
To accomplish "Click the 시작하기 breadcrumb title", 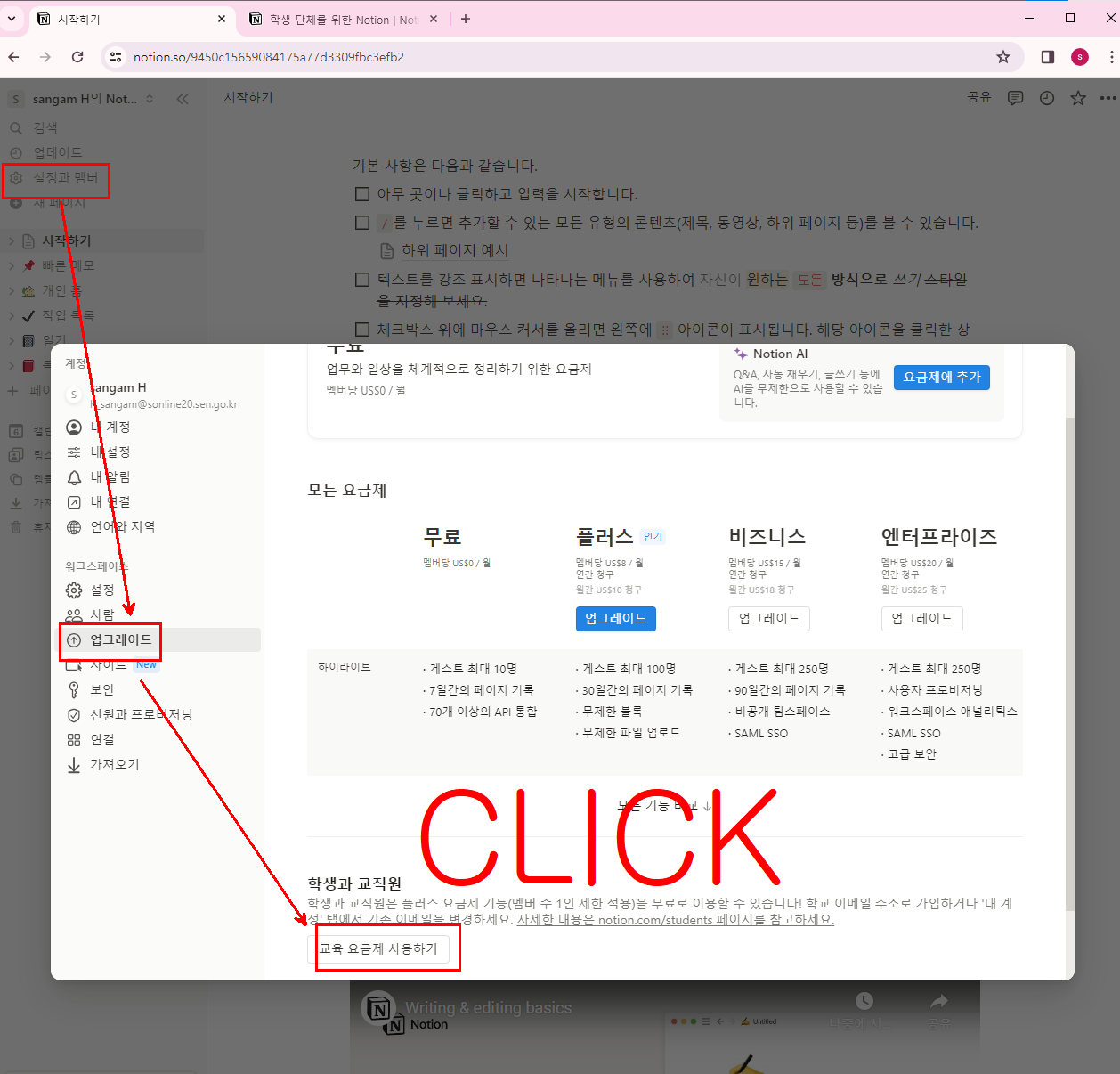I will (248, 98).
